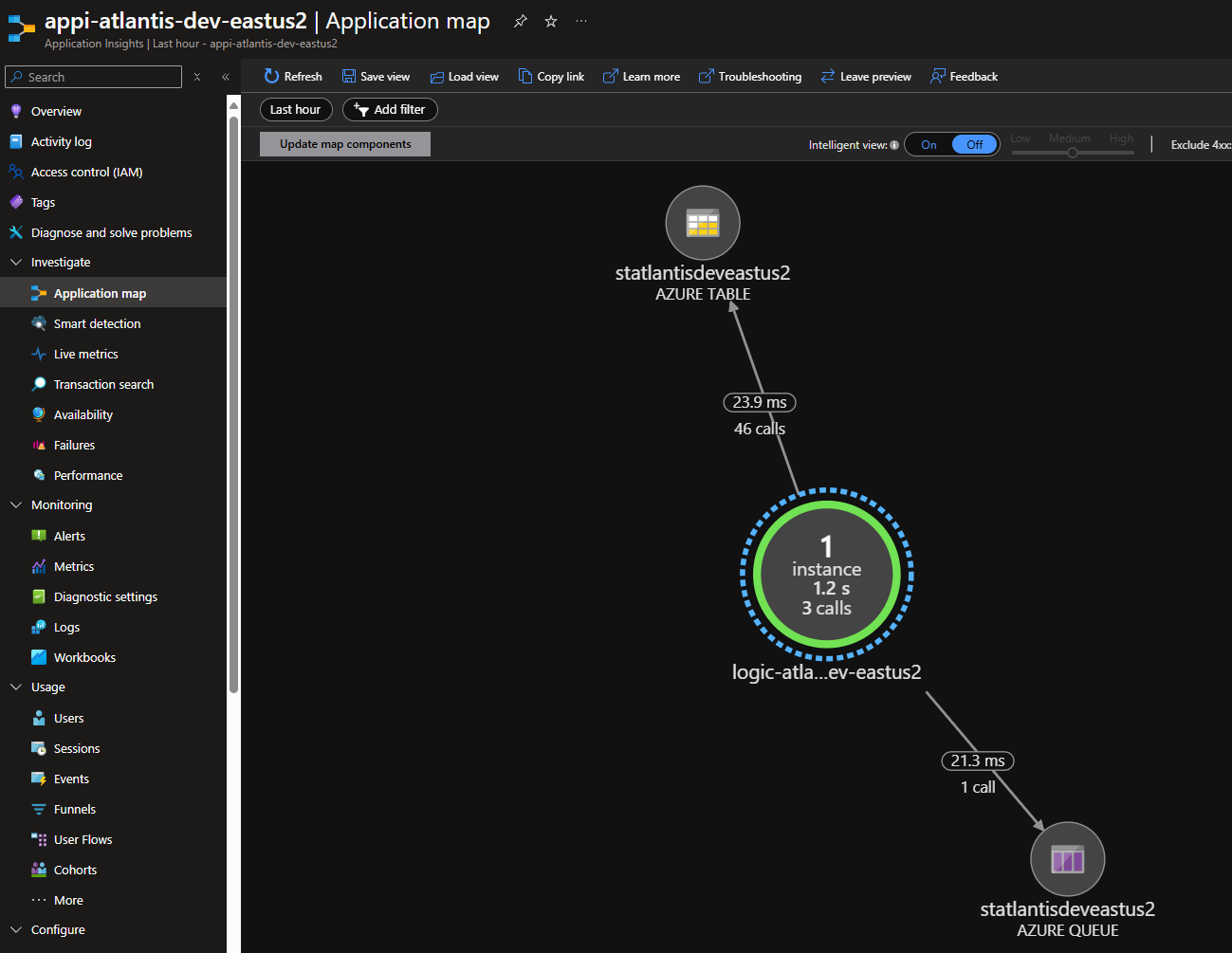Viewport: 1232px width, 953px height.
Task: Click Leave preview
Action: 865,77
